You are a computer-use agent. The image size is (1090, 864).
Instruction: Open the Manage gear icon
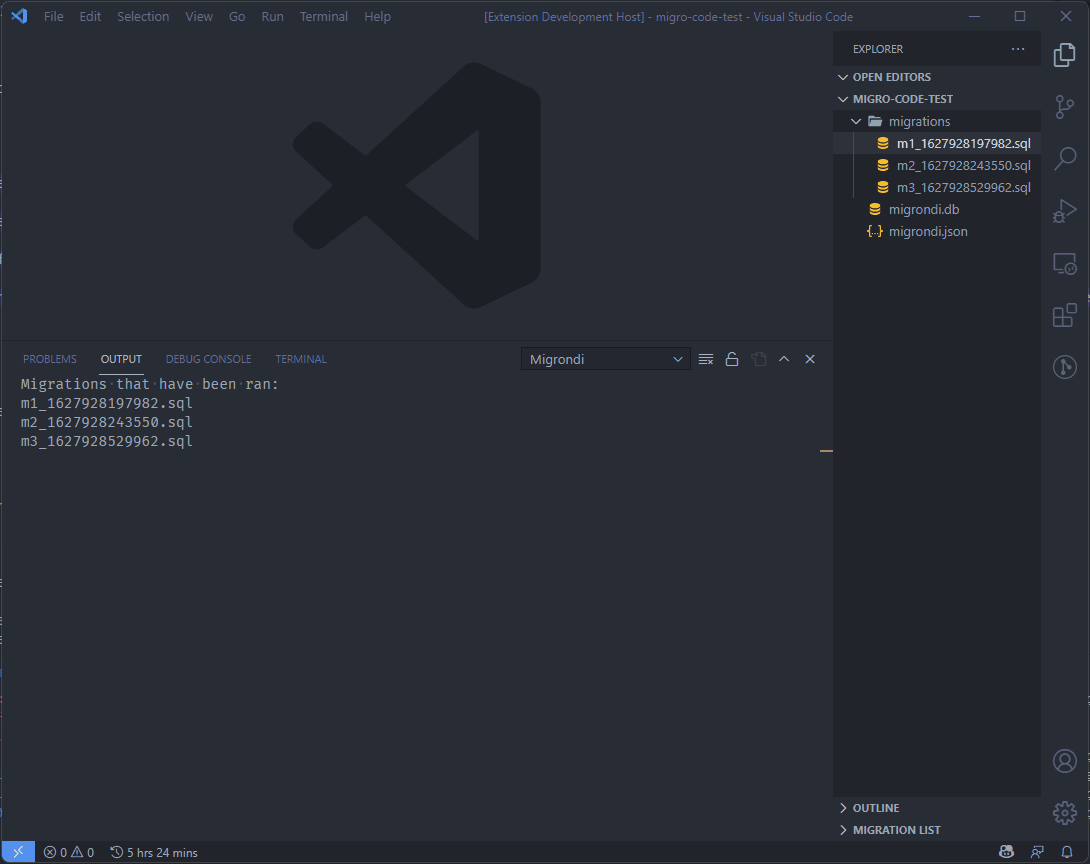(x=1064, y=813)
